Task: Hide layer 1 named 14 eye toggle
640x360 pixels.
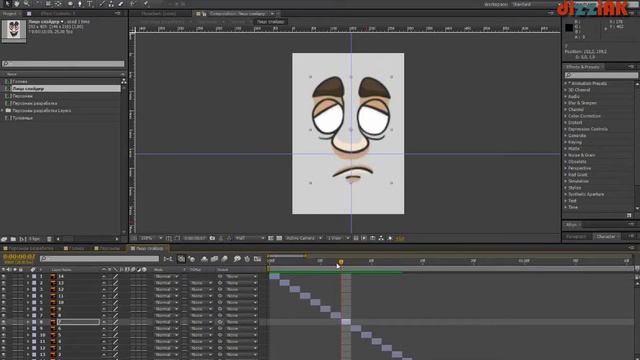Action: tap(4, 276)
